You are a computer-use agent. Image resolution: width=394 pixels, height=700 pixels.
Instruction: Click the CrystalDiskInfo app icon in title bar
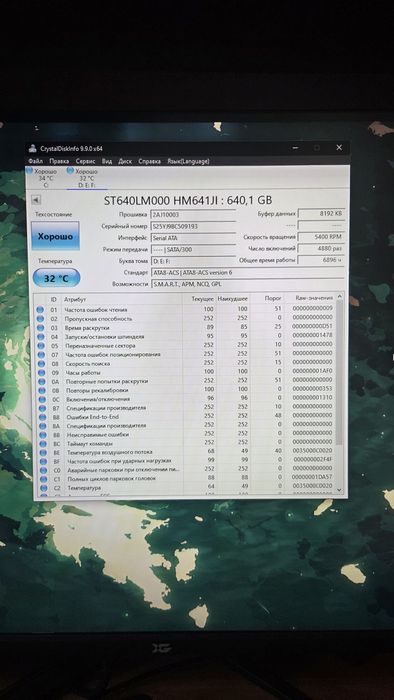point(32,149)
